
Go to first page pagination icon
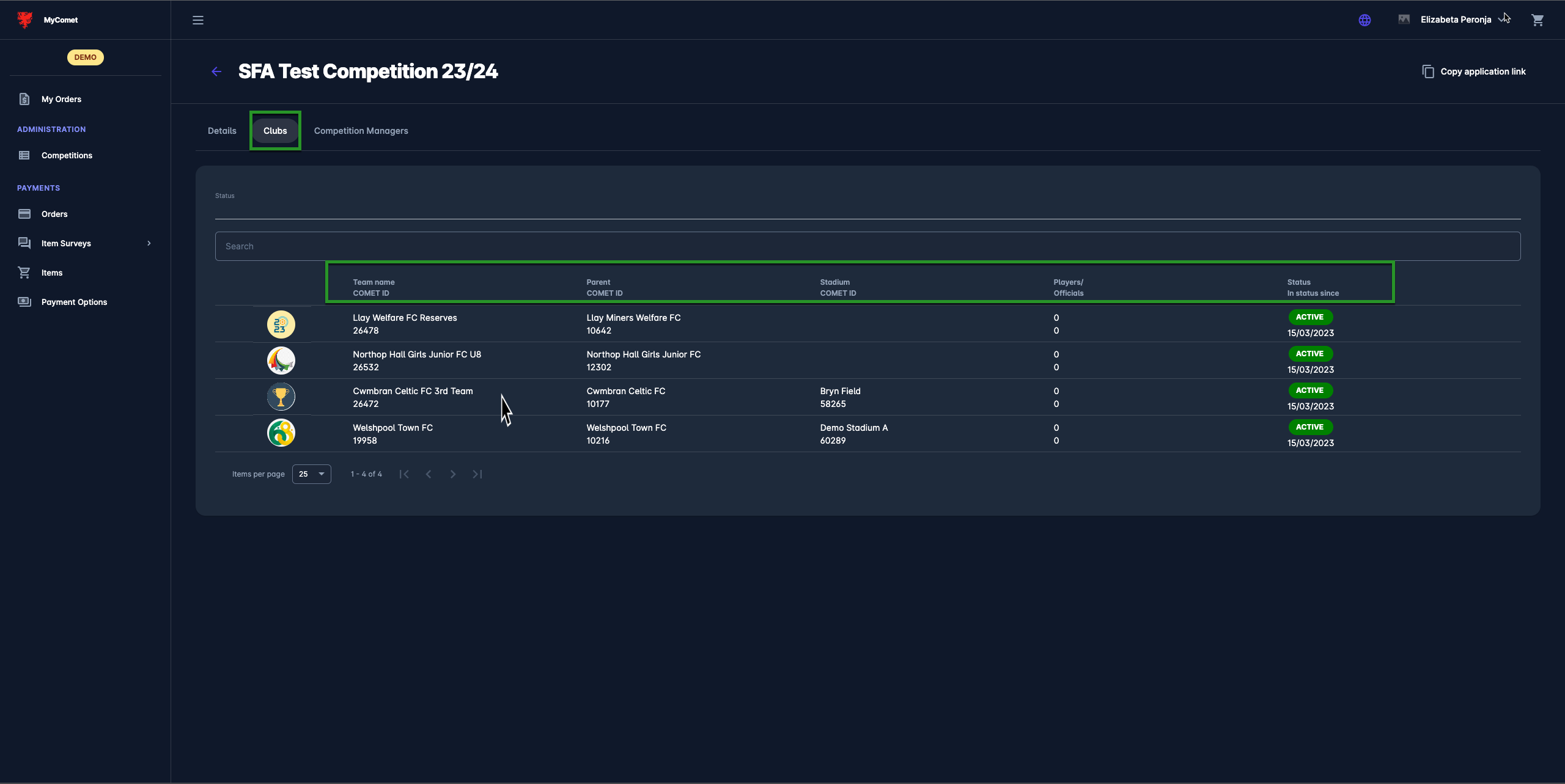pyautogui.click(x=404, y=474)
